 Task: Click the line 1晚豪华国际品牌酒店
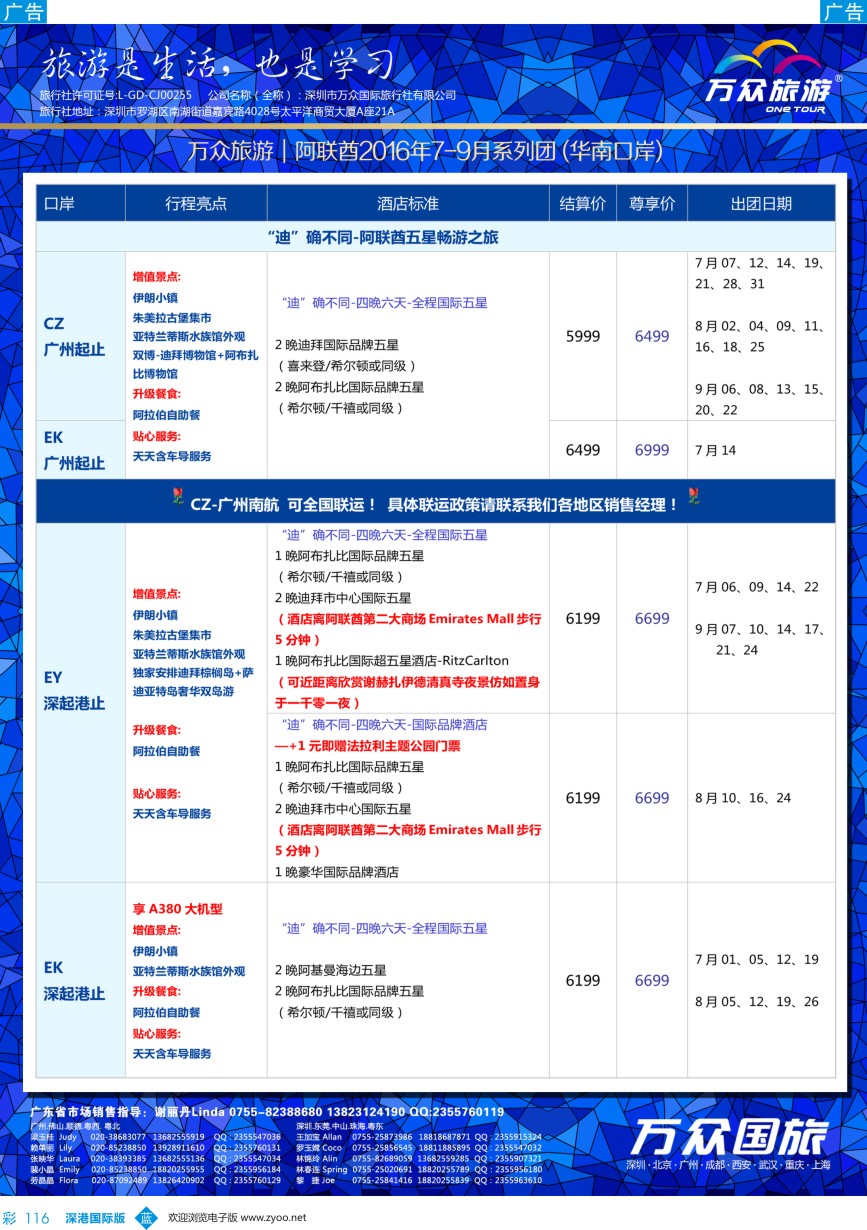337,872
